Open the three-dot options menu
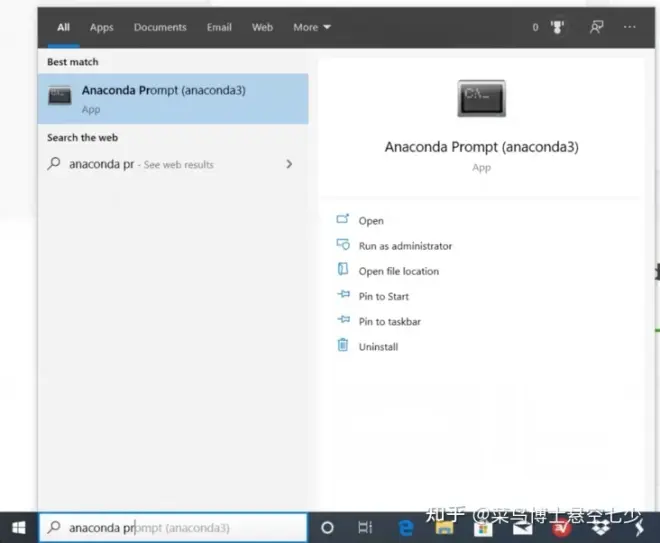 [x=630, y=27]
